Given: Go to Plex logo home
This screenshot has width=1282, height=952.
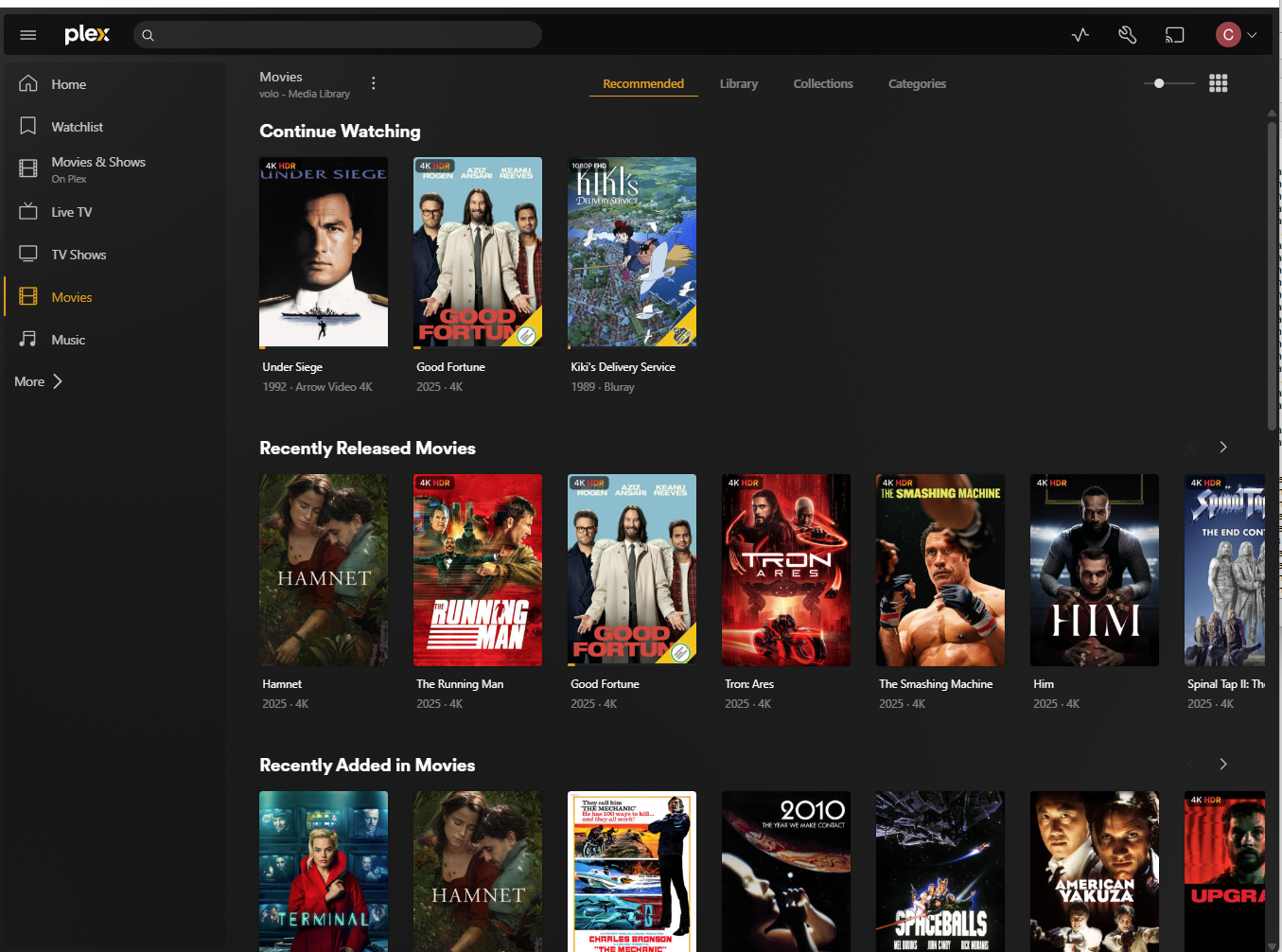Looking at the screenshot, I should click(87, 35).
